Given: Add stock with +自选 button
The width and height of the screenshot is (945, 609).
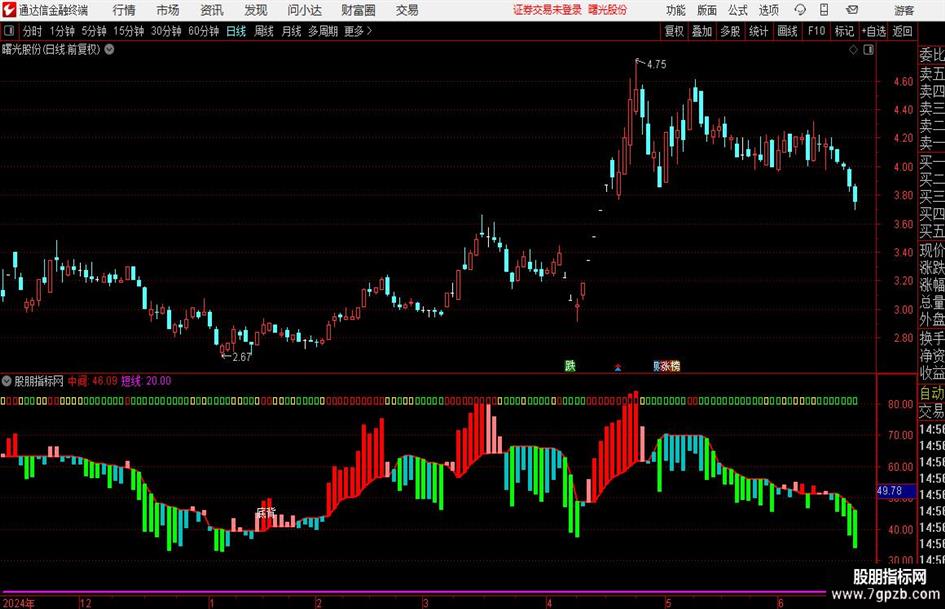Looking at the screenshot, I should point(874,31).
